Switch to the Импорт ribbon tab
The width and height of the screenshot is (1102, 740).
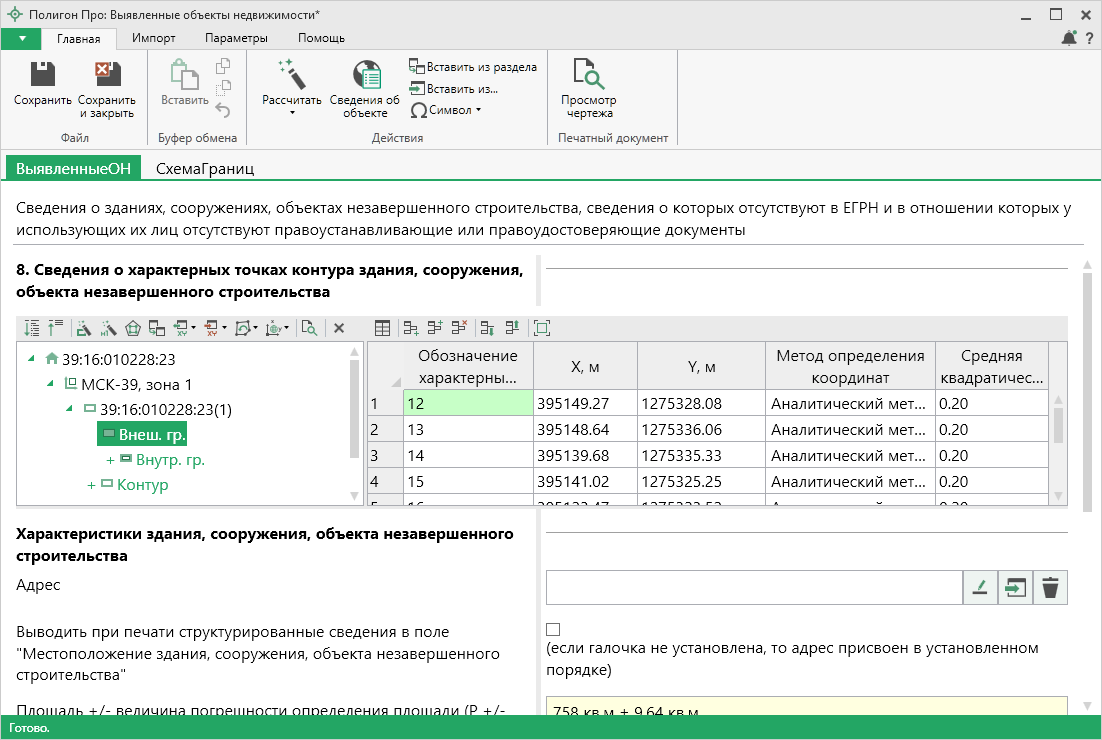tap(153, 38)
